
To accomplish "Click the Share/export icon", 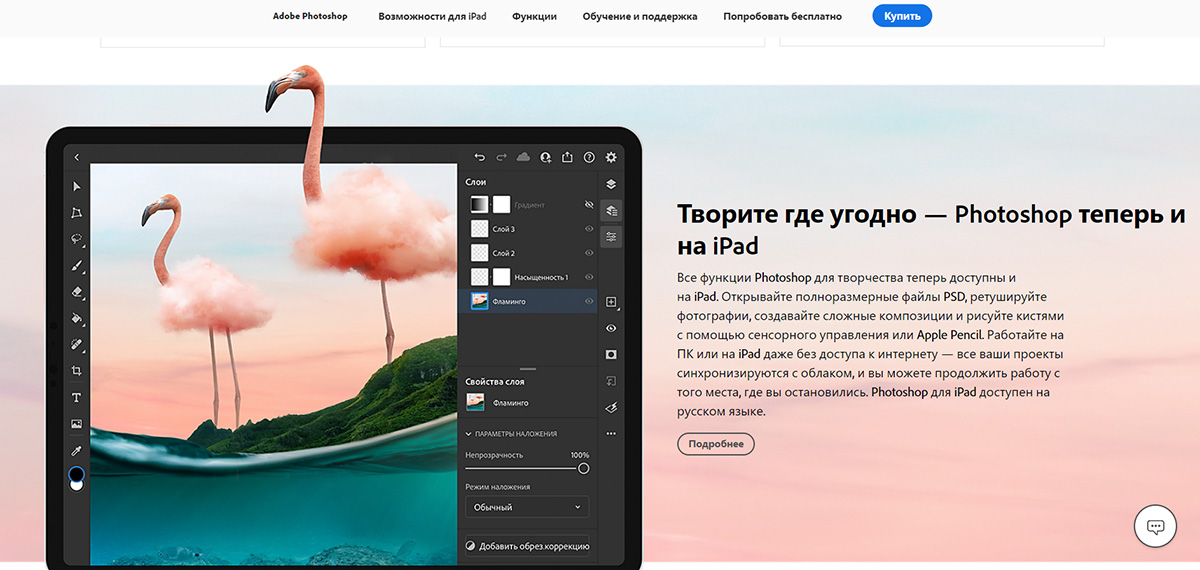I will [x=568, y=157].
